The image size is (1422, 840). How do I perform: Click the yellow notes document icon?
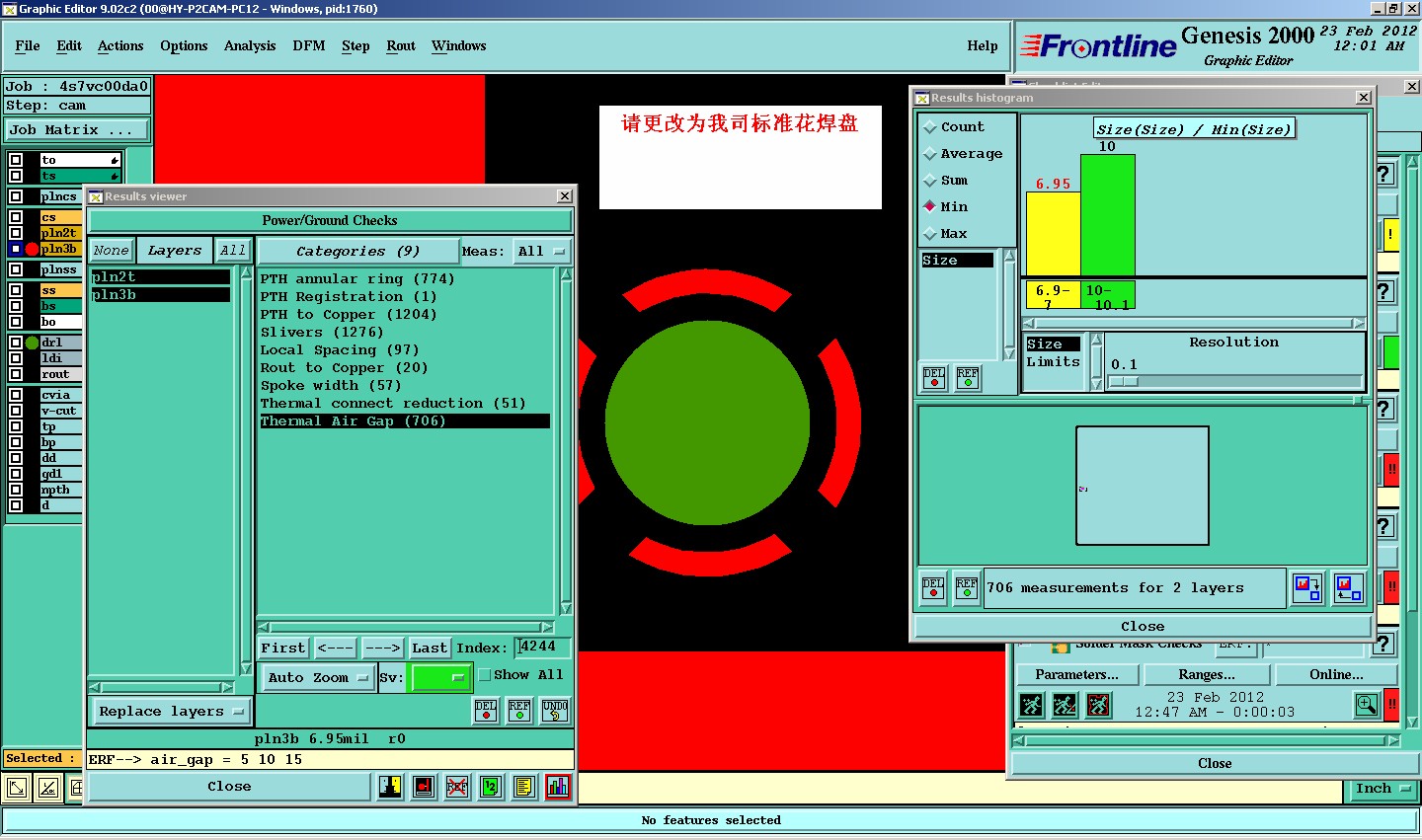click(524, 787)
